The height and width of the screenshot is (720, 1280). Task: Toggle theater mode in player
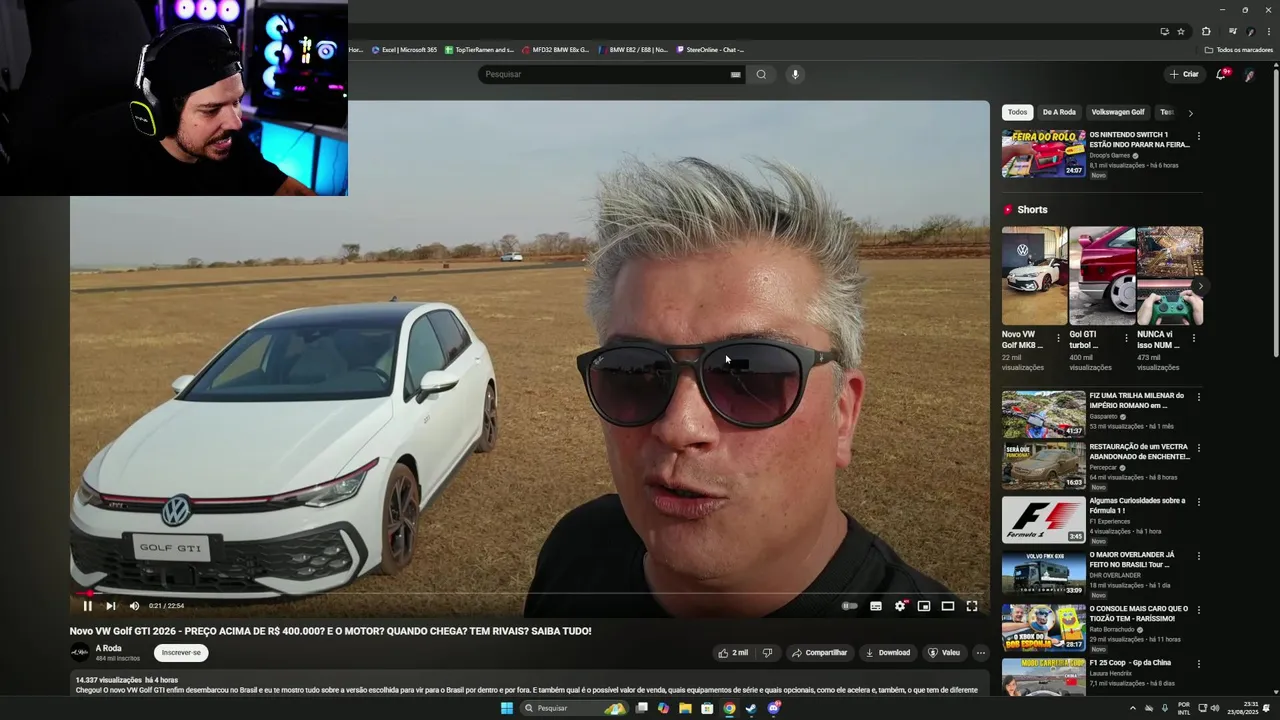948,606
